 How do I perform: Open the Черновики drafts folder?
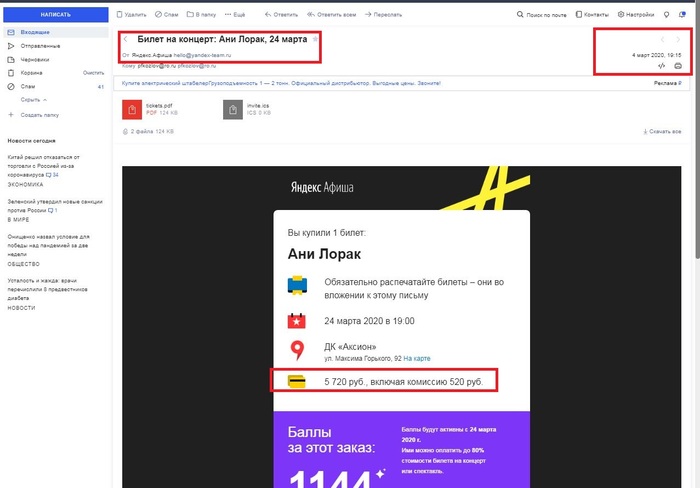click(34, 59)
